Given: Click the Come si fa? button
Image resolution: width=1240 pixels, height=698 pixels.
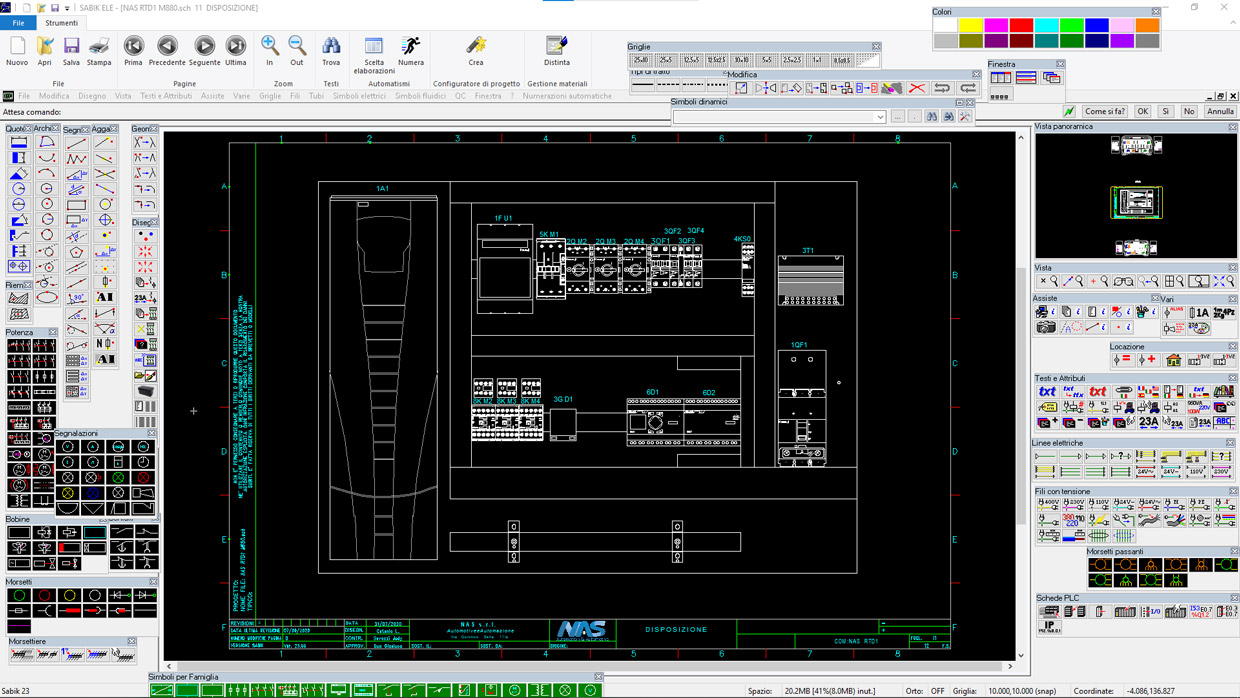Looking at the screenshot, I should (x=1105, y=112).
